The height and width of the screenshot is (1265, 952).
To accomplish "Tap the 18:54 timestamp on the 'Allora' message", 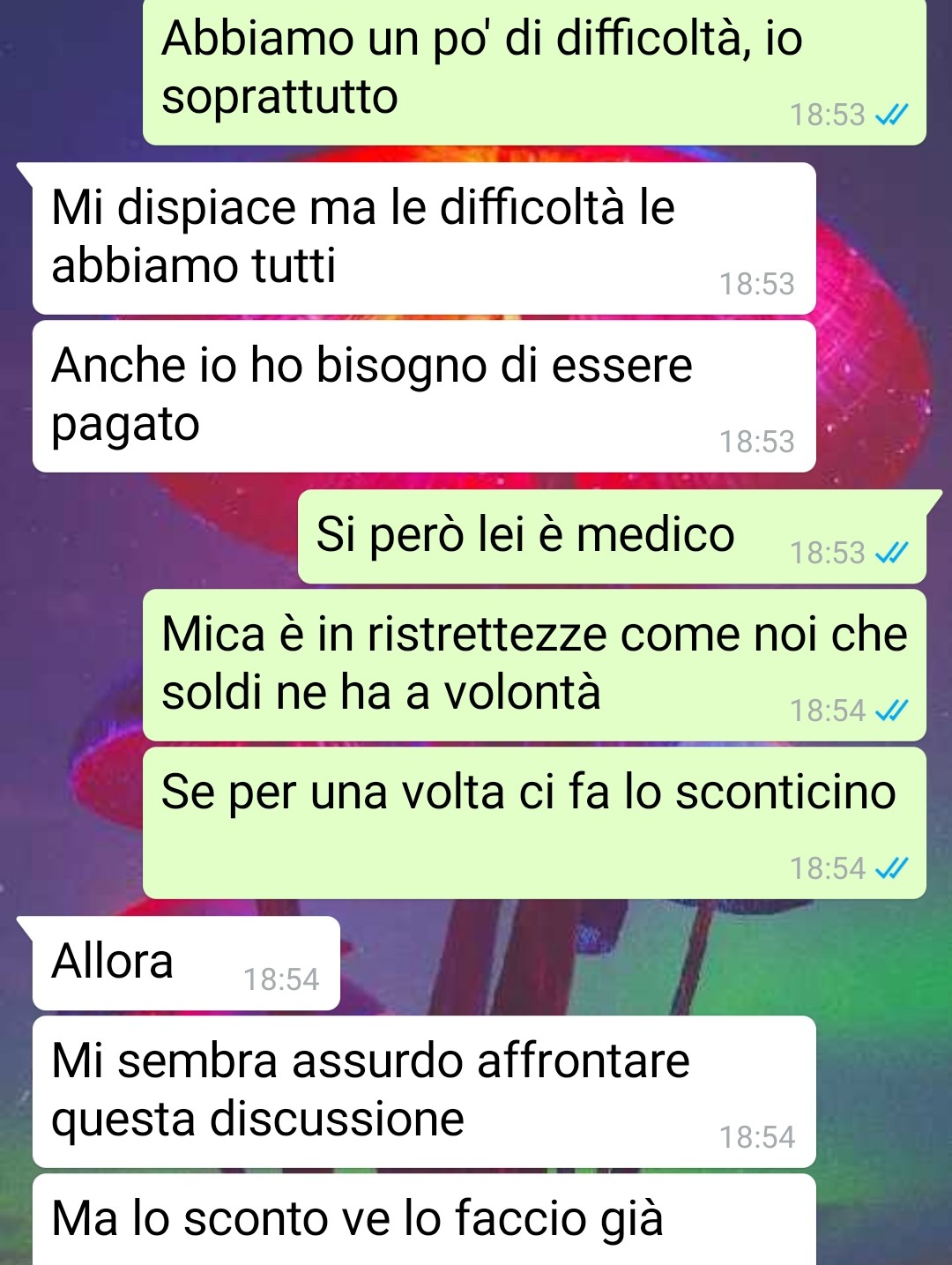I will tap(281, 979).
